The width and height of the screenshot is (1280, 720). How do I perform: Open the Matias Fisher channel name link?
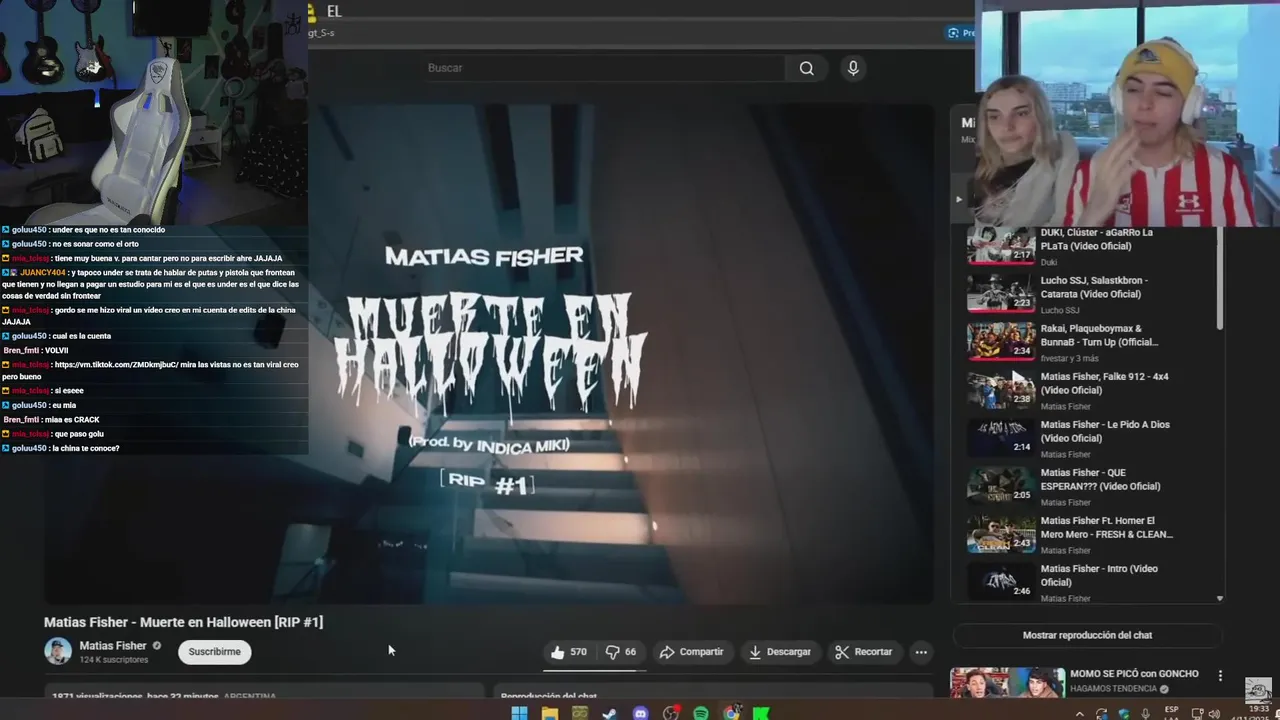(113, 646)
